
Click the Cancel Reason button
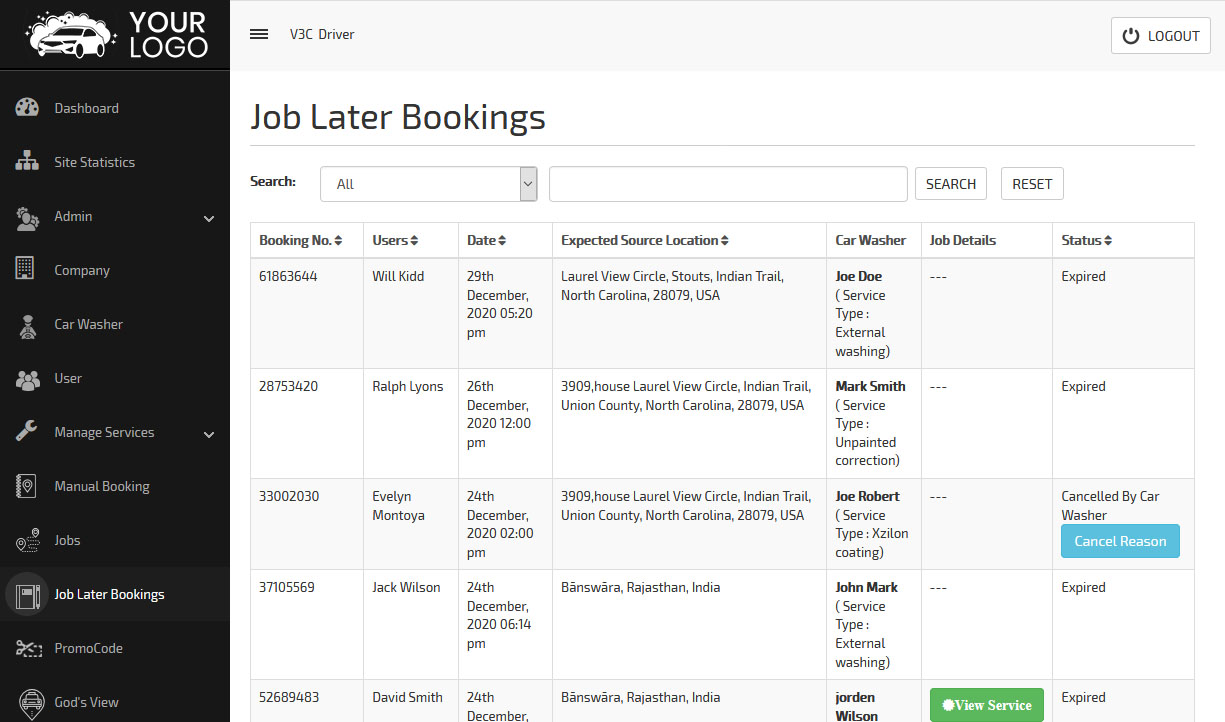point(1120,541)
